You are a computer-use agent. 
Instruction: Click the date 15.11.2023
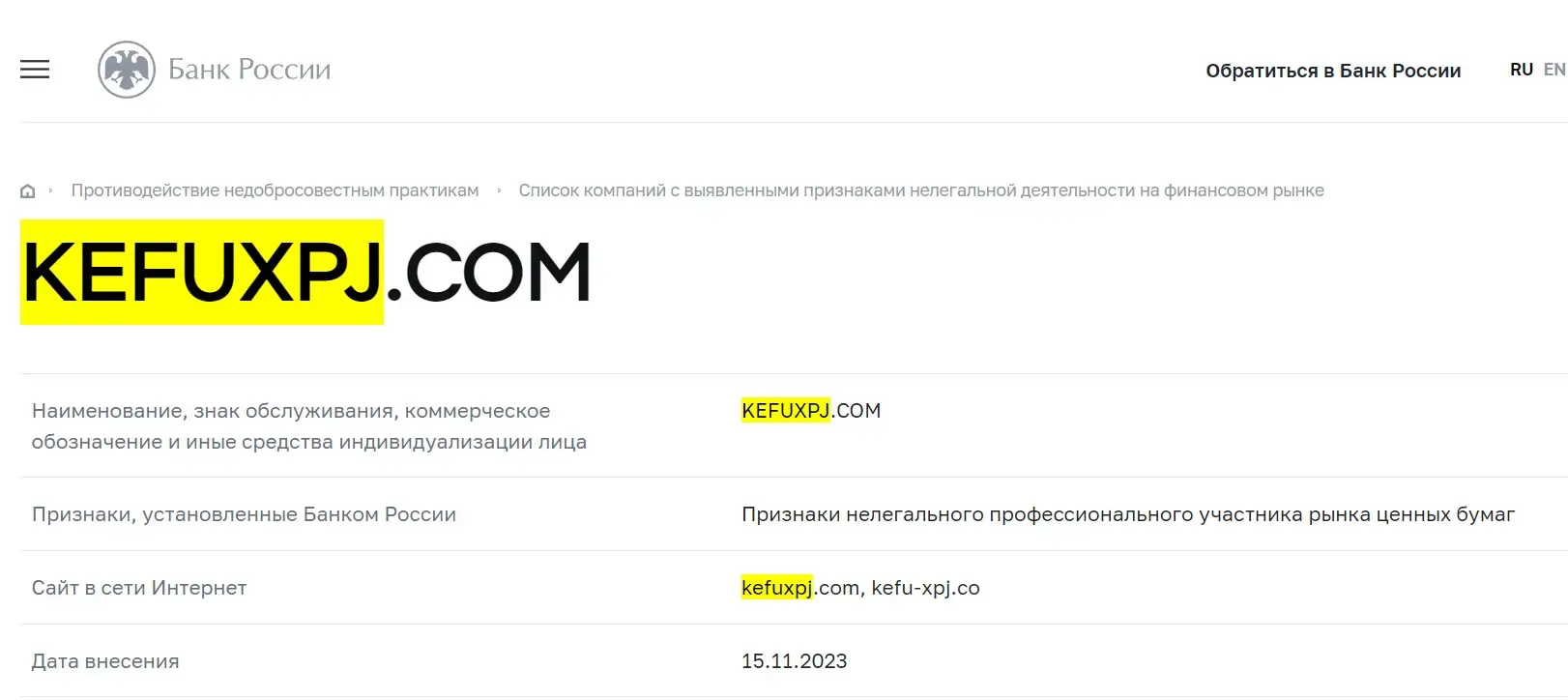[794, 661]
